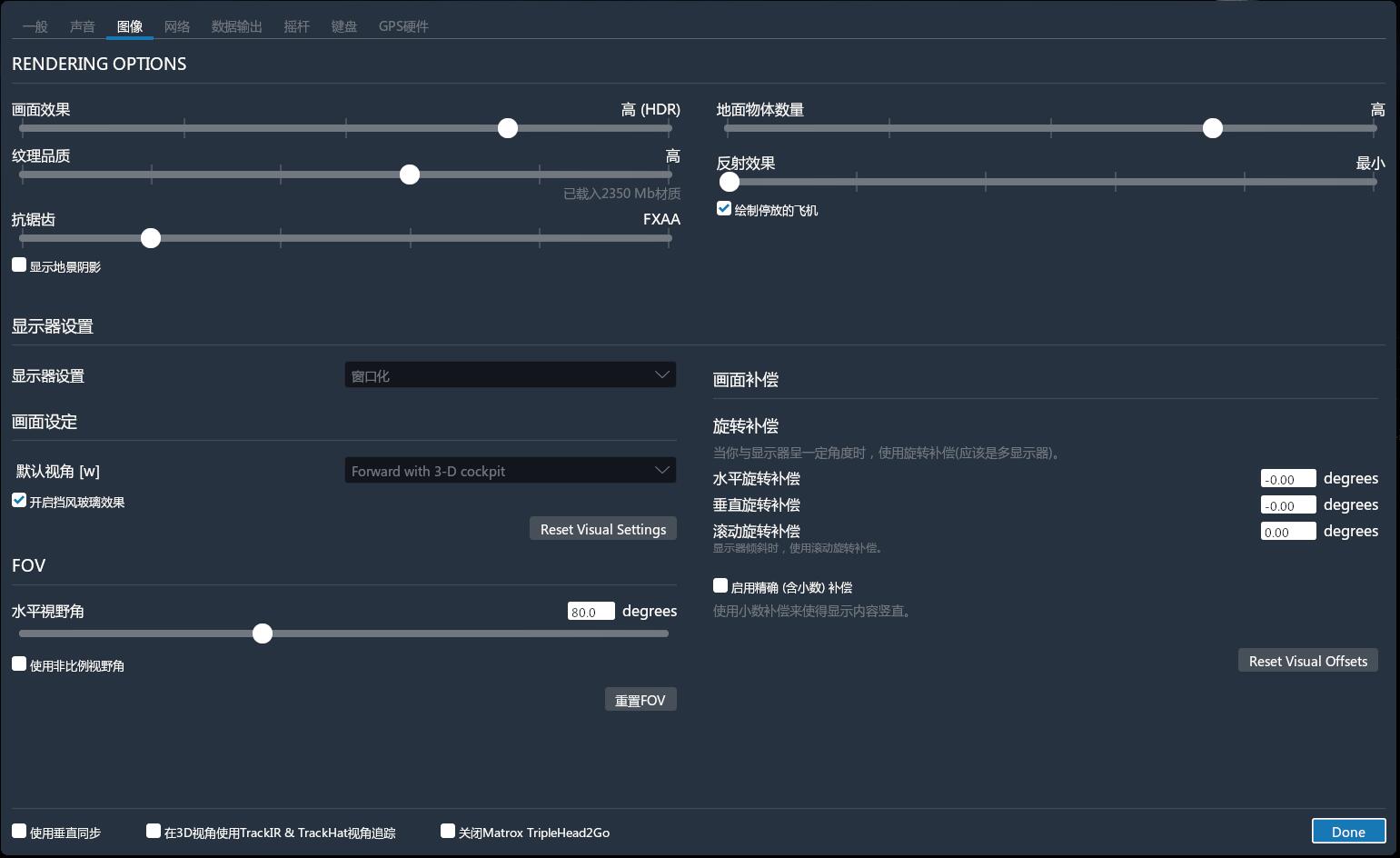Click Reset Visual Settings button
1400x858 pixels.
[603, 529]
